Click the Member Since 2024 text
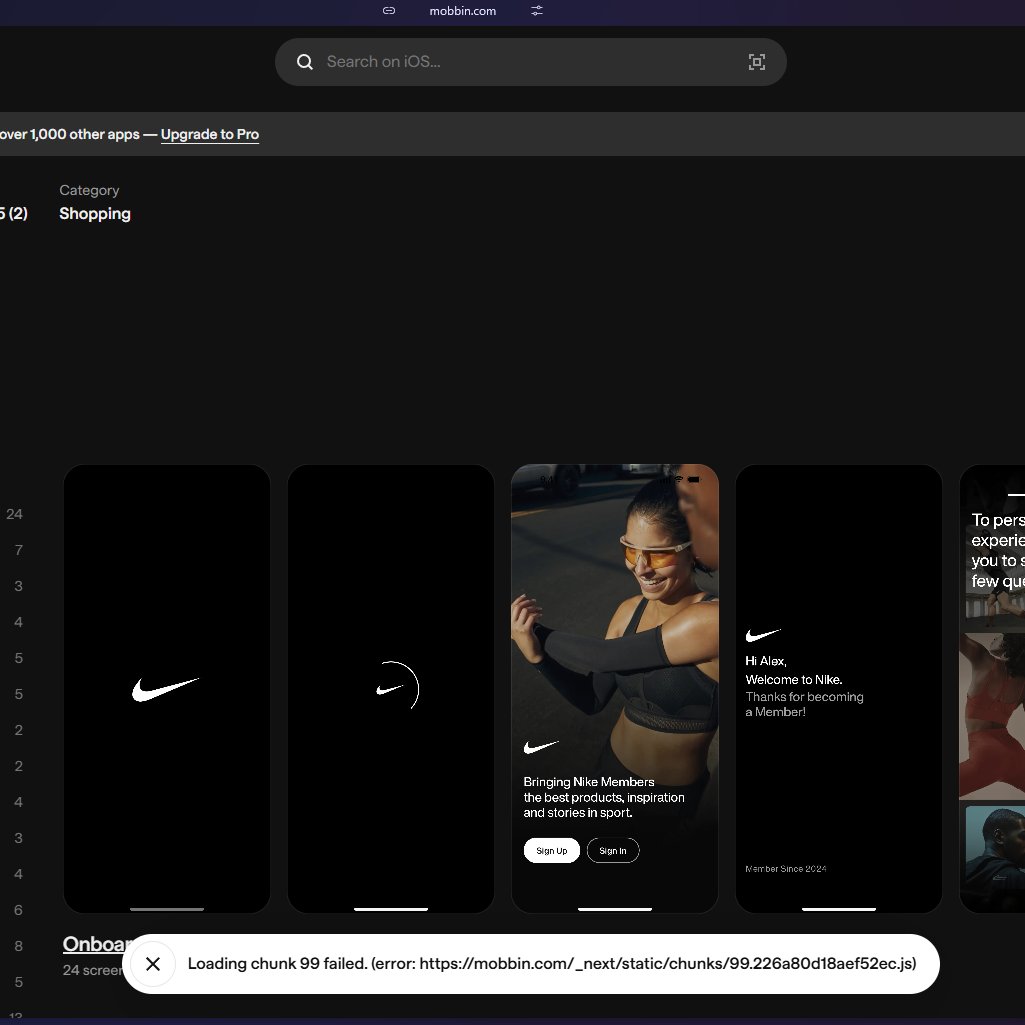 pos(786,869)
